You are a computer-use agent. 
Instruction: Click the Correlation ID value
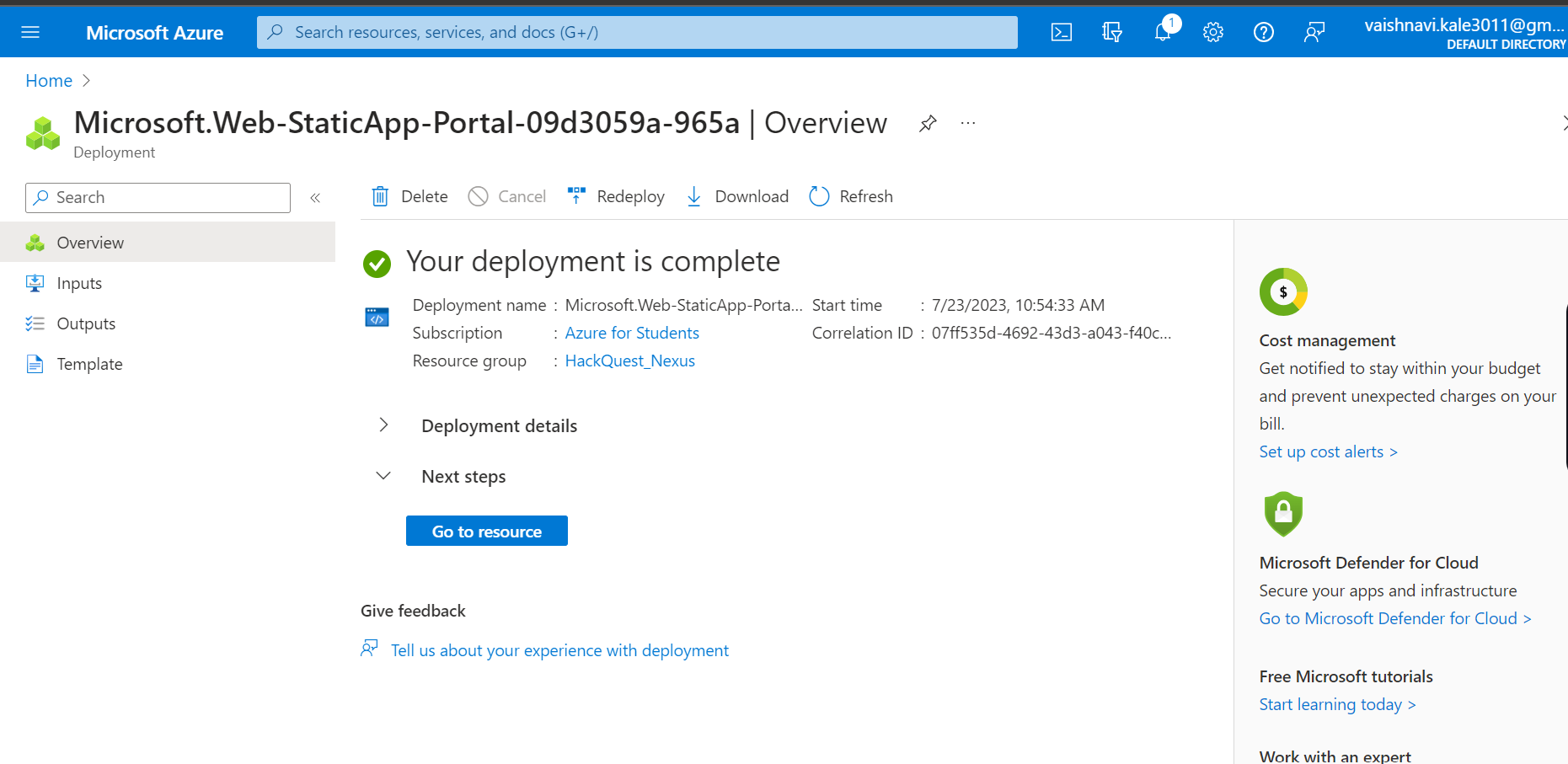1052,333
